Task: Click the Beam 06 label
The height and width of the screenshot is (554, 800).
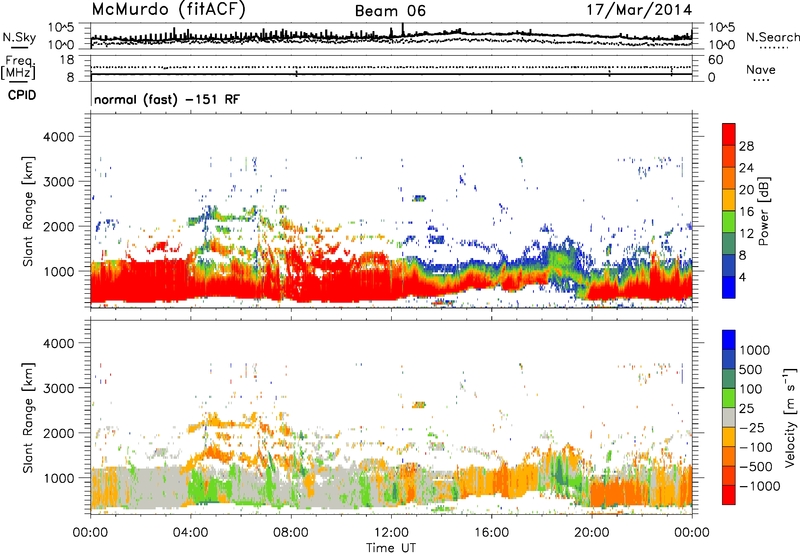Action: 390,11
